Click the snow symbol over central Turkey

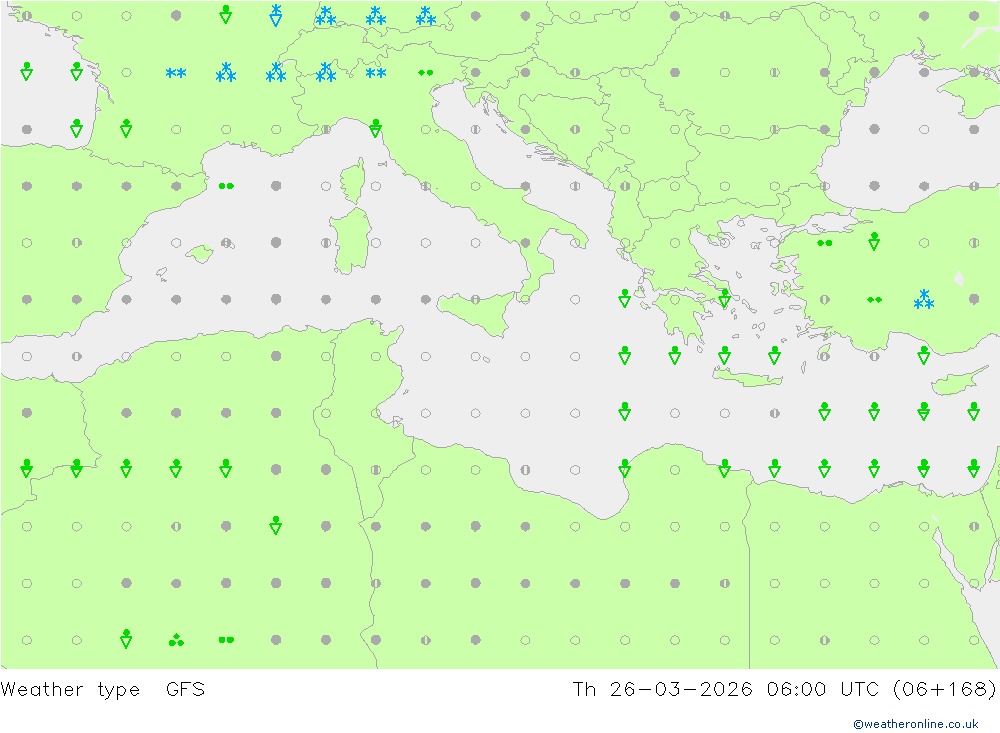[x=923, y=299]
